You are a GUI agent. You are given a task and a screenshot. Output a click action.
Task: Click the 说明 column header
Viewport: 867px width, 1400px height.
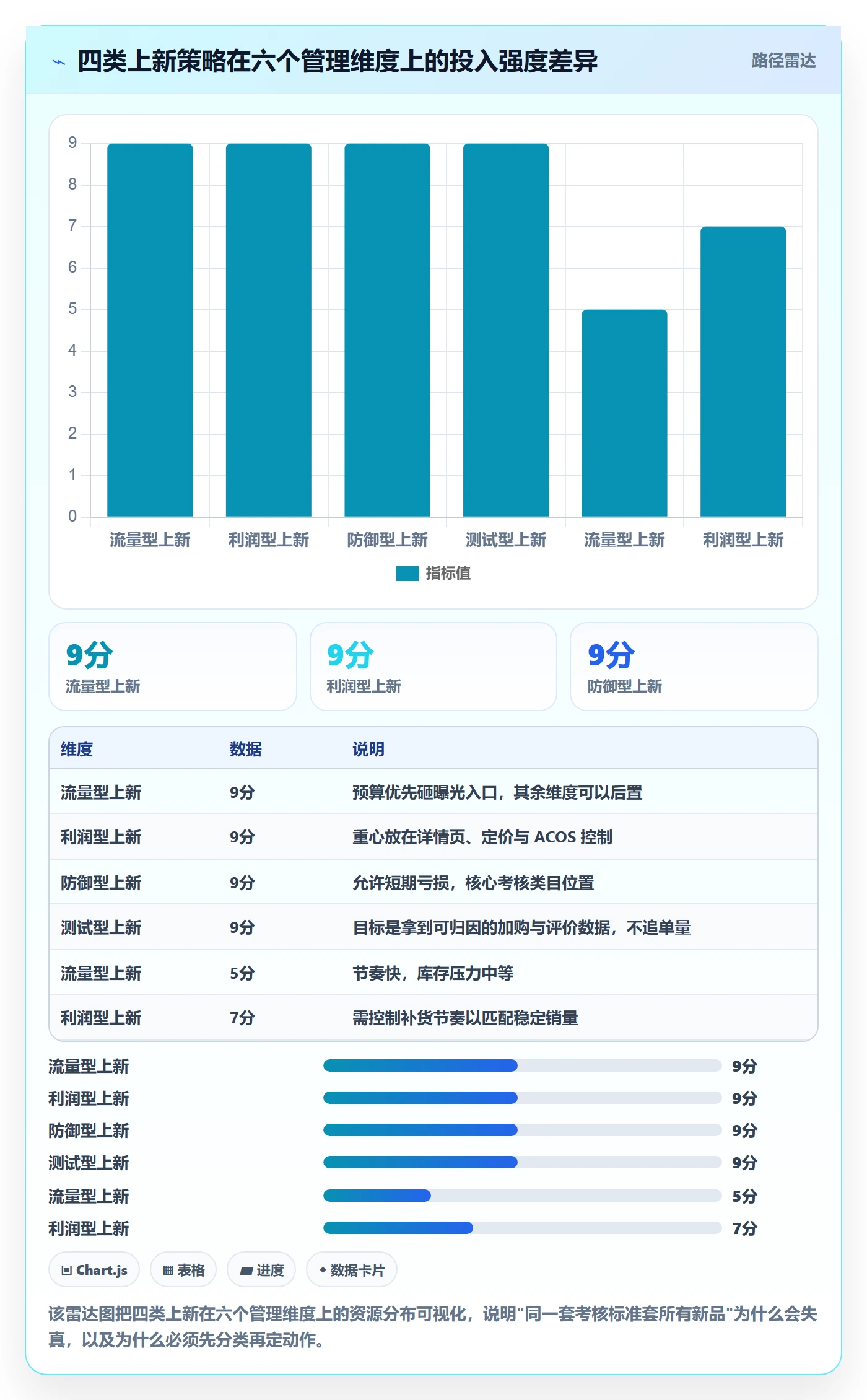coord(368,749)
